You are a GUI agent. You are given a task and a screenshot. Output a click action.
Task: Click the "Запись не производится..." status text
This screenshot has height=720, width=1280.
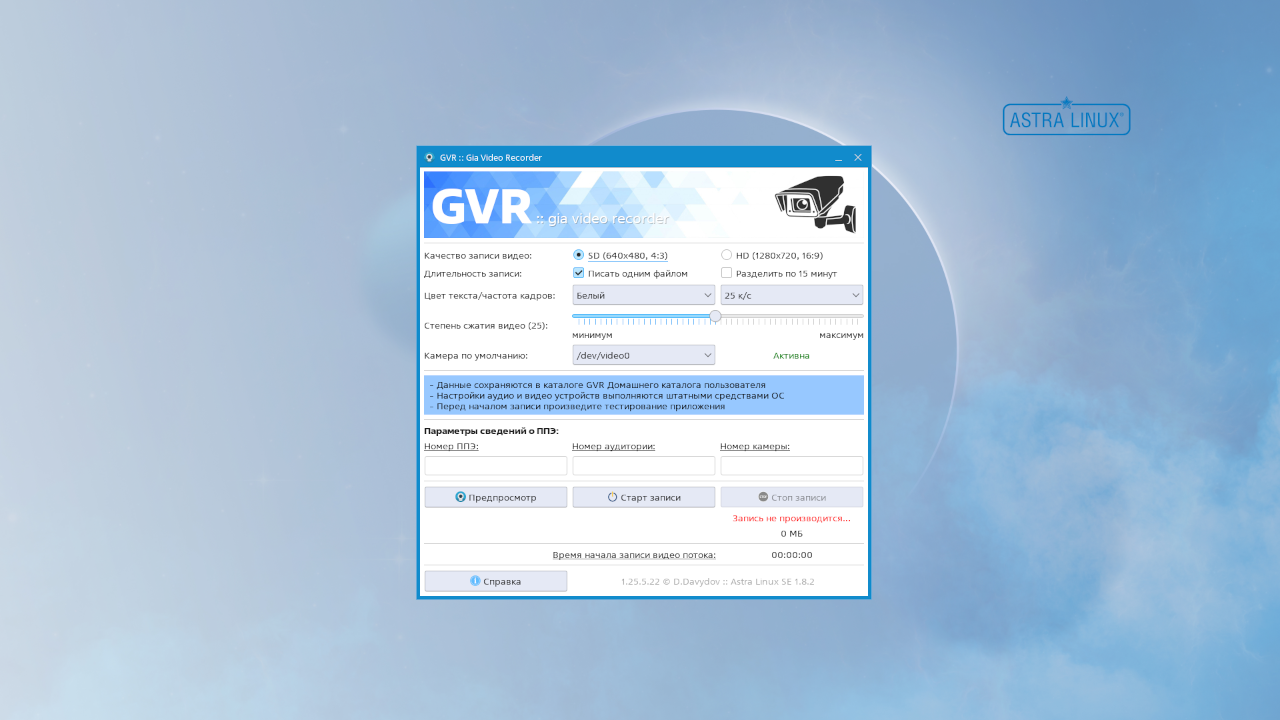click(791, 518)
